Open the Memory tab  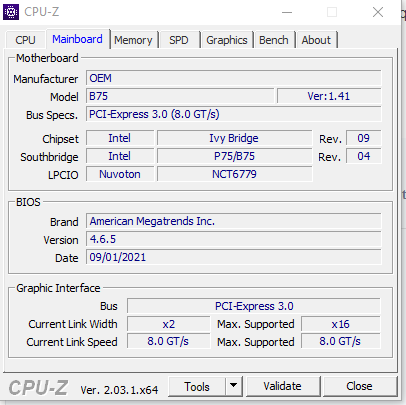pyautogui.click(x=133, y=40)
